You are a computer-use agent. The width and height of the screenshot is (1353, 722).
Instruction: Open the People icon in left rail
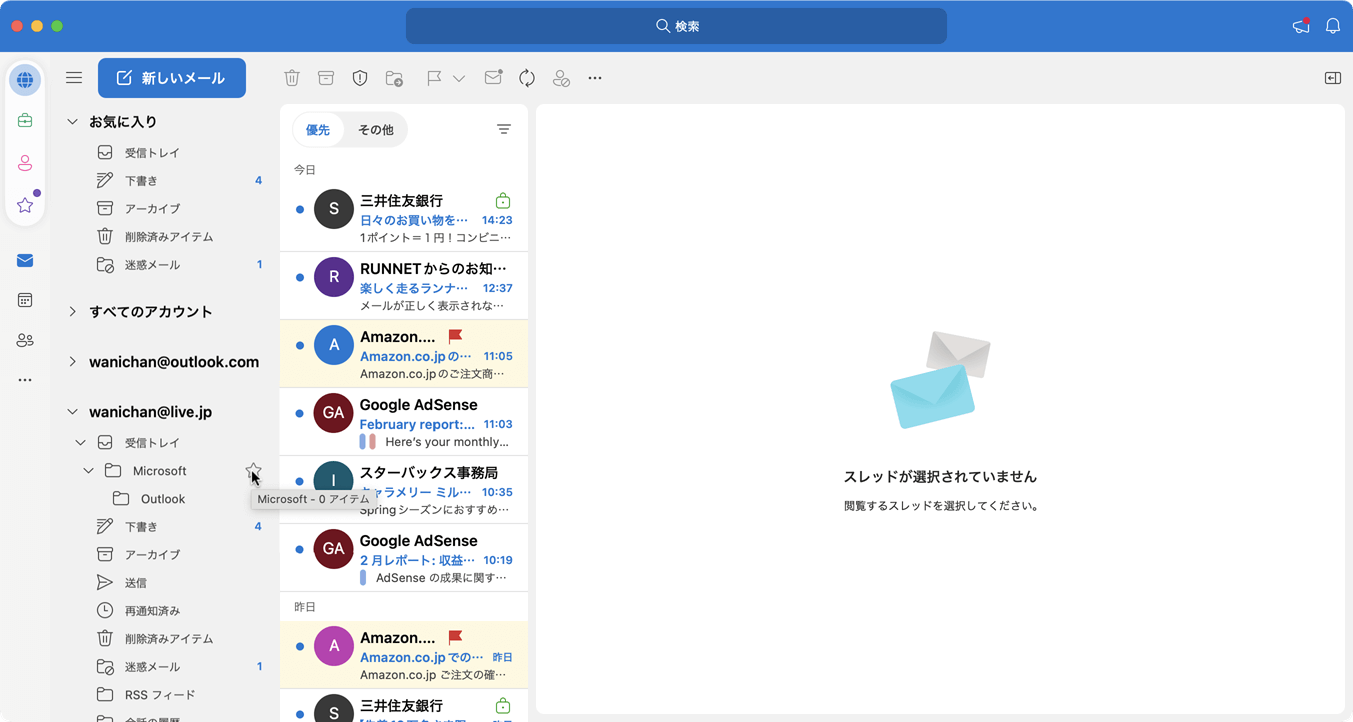point(25,340)
